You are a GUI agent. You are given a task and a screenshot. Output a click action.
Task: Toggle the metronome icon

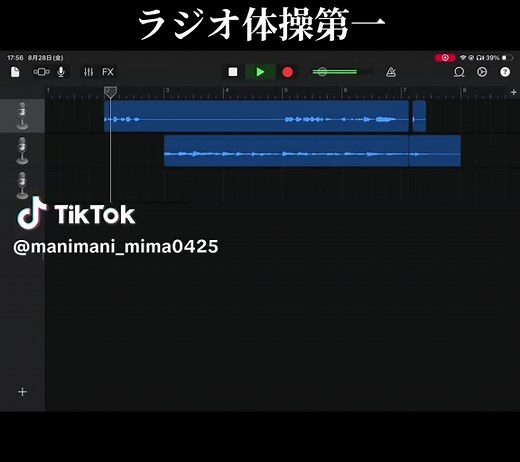(x=391, y=72)
